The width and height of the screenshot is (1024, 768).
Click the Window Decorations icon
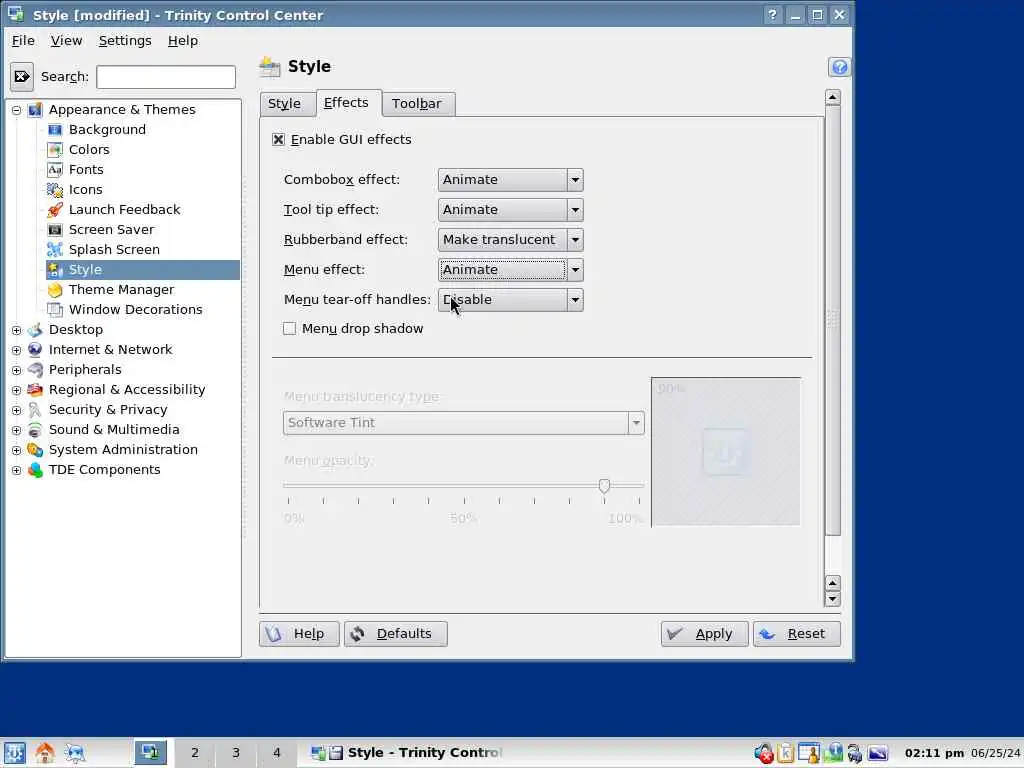pos(55,310)
